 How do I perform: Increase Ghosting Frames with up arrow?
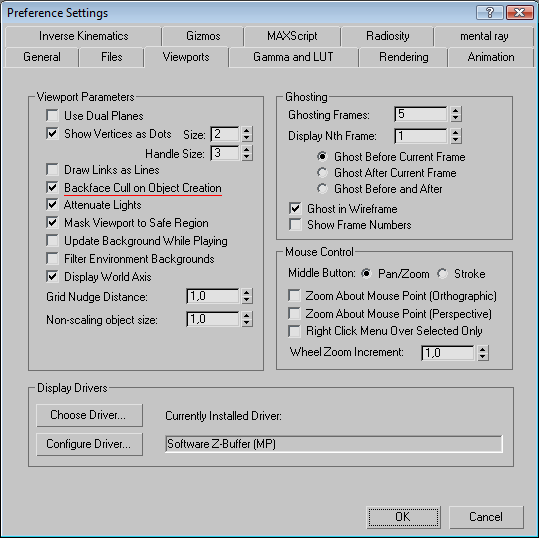(x=455, y=111)
